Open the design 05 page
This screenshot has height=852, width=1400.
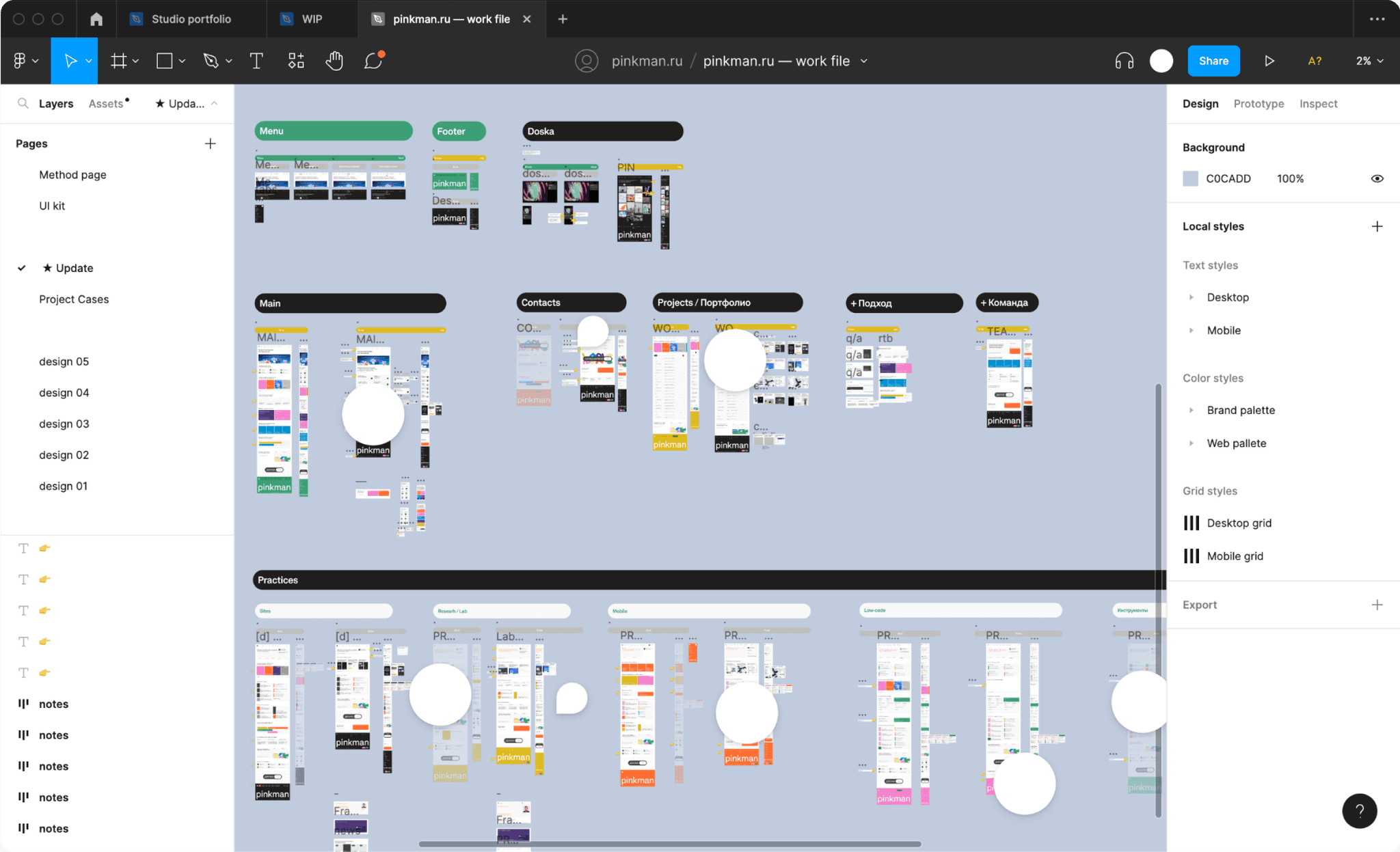(x=64, y=361)
